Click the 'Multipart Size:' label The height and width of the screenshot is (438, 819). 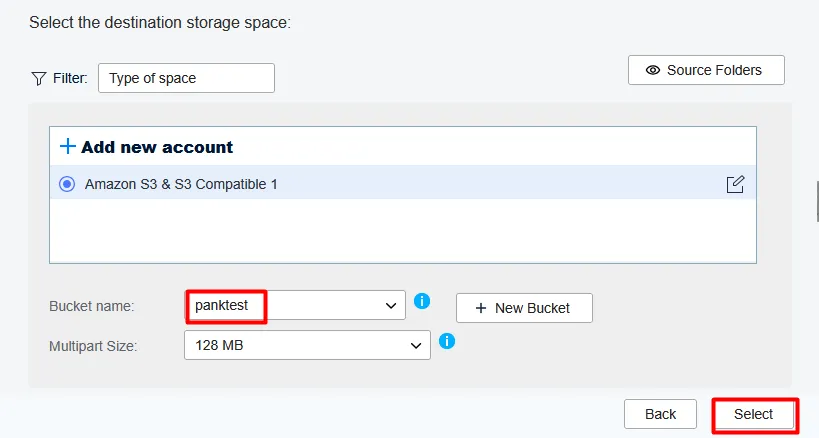click(93, 346)
